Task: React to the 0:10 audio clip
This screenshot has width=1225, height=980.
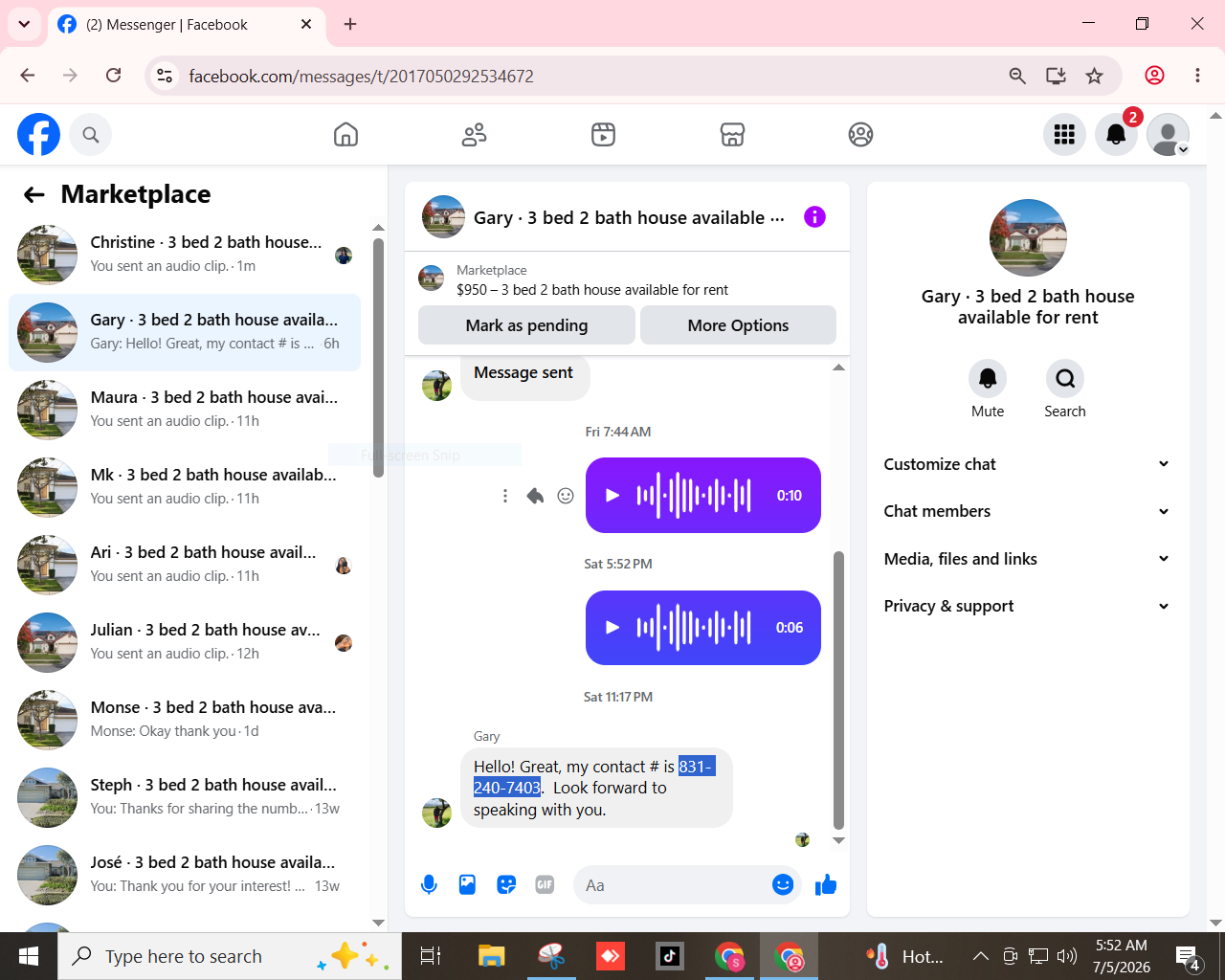Action: [566, 496]
